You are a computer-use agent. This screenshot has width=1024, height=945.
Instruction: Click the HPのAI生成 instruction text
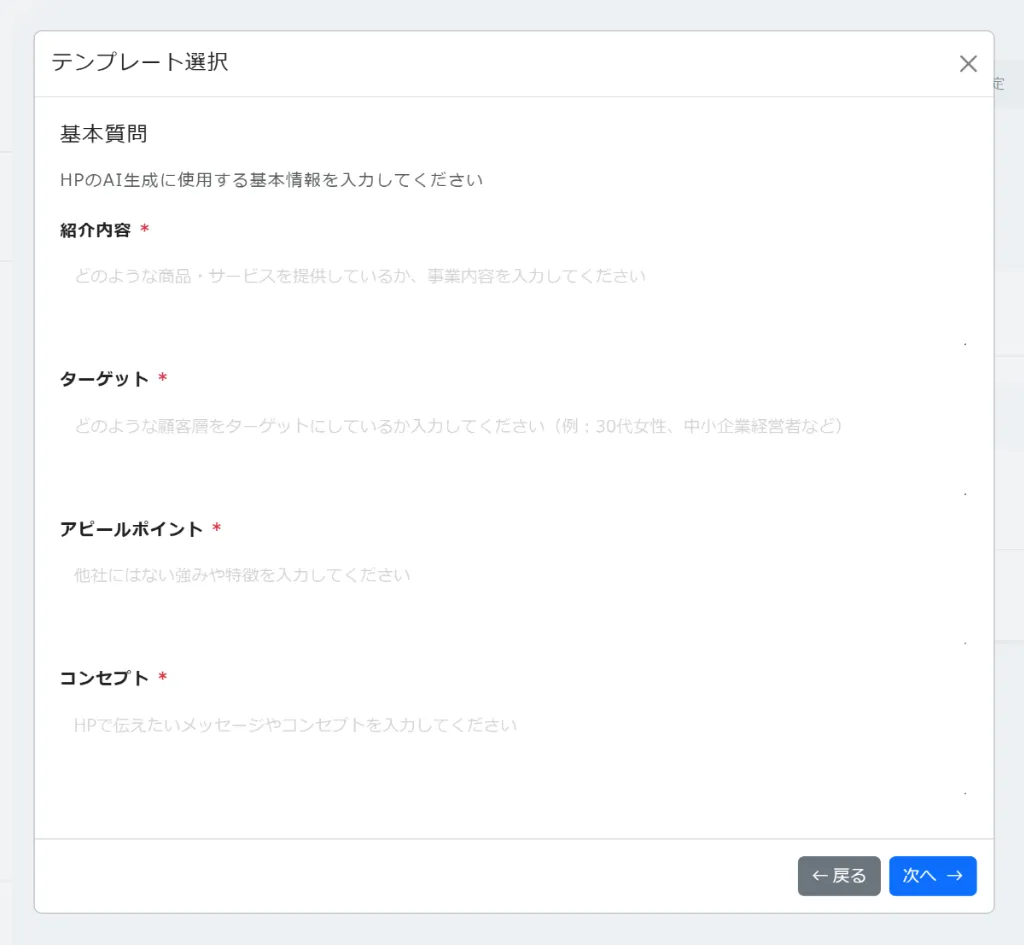point(271,180)
